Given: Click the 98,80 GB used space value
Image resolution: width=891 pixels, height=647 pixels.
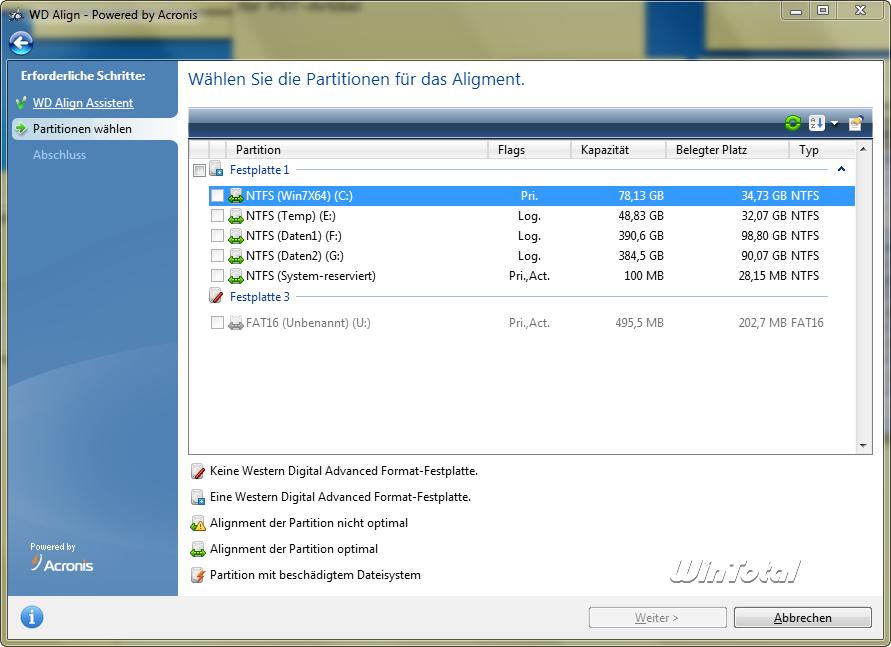Looking at the screenshot, I should [764, 236].
